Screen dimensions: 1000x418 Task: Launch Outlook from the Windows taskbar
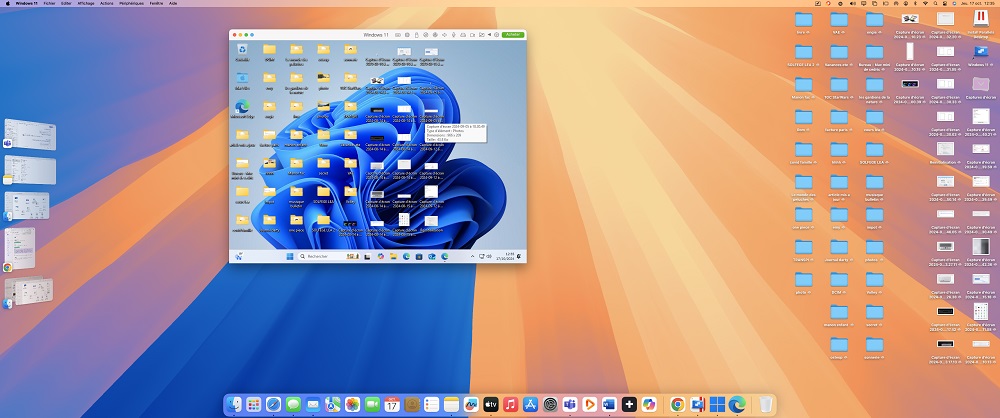pos(432,257)
